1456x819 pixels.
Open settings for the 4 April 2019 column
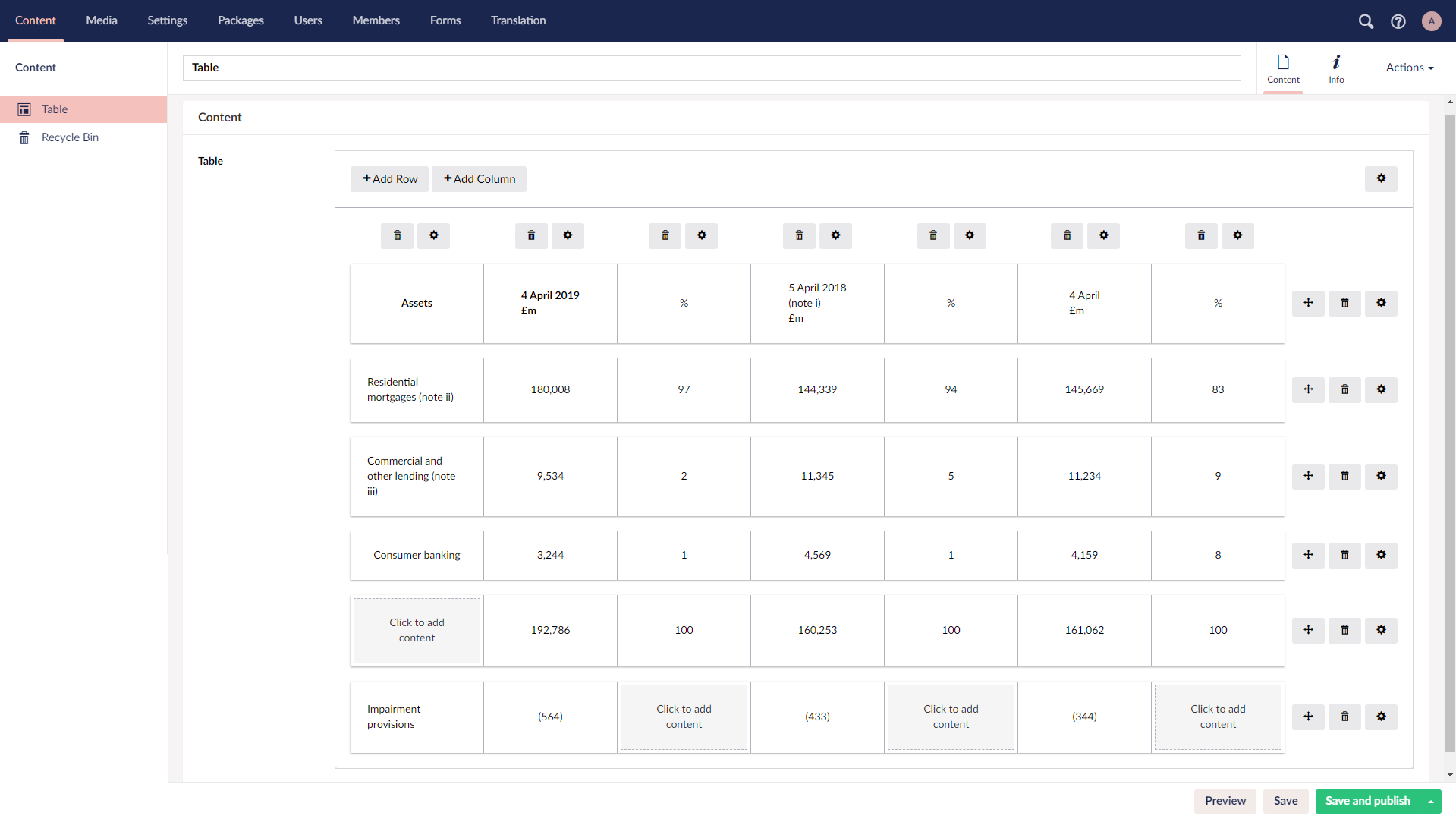pyautogui.click(x=568, y=235)
